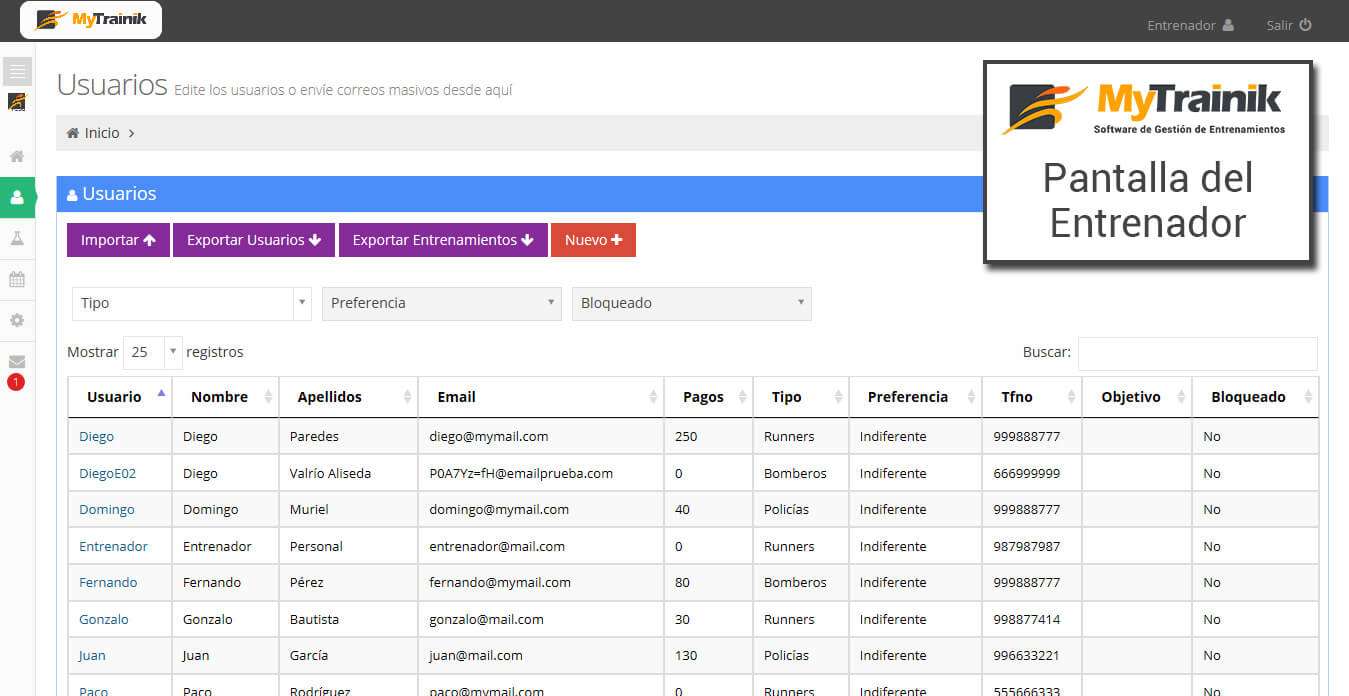Image resolution: width=1349 pixels, height=696 pixels.
Task: Click phone number 987987987
Action: point(1027,546)
